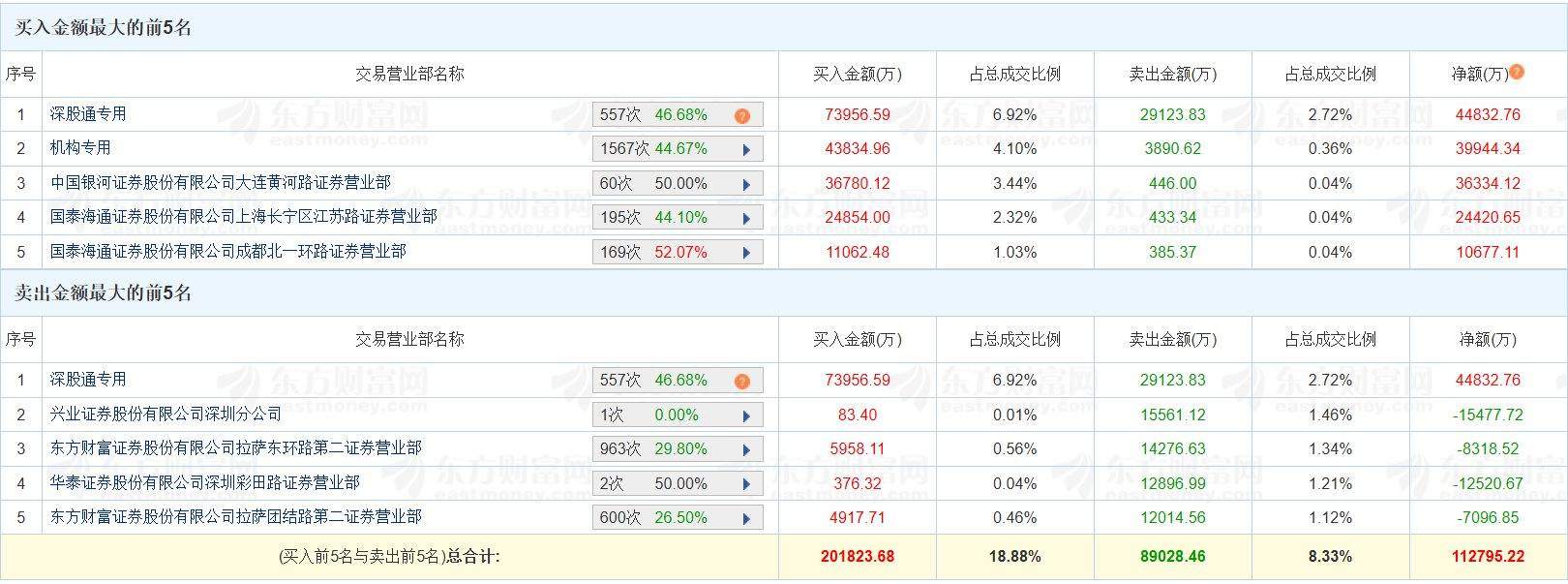Click the orange question icon in the sell table's 深股通专用 row
The height and width of the screenshot is (584, 1568).
click(x=741, y=381)
